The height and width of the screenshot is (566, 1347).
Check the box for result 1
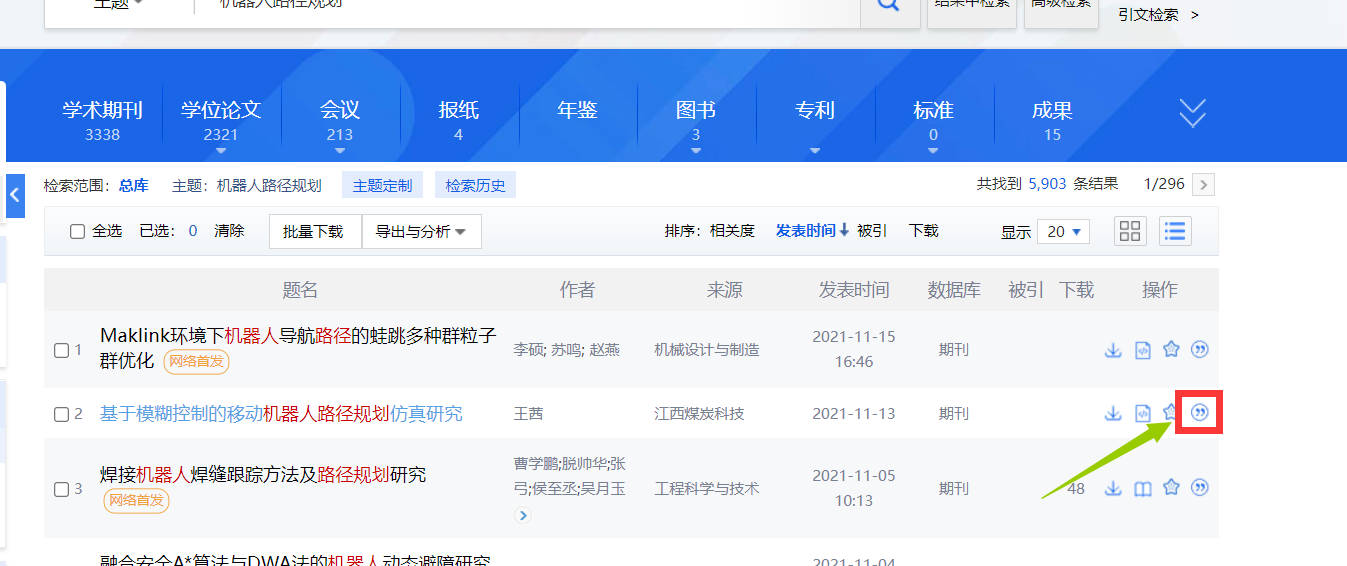click(x=61, y=350)
